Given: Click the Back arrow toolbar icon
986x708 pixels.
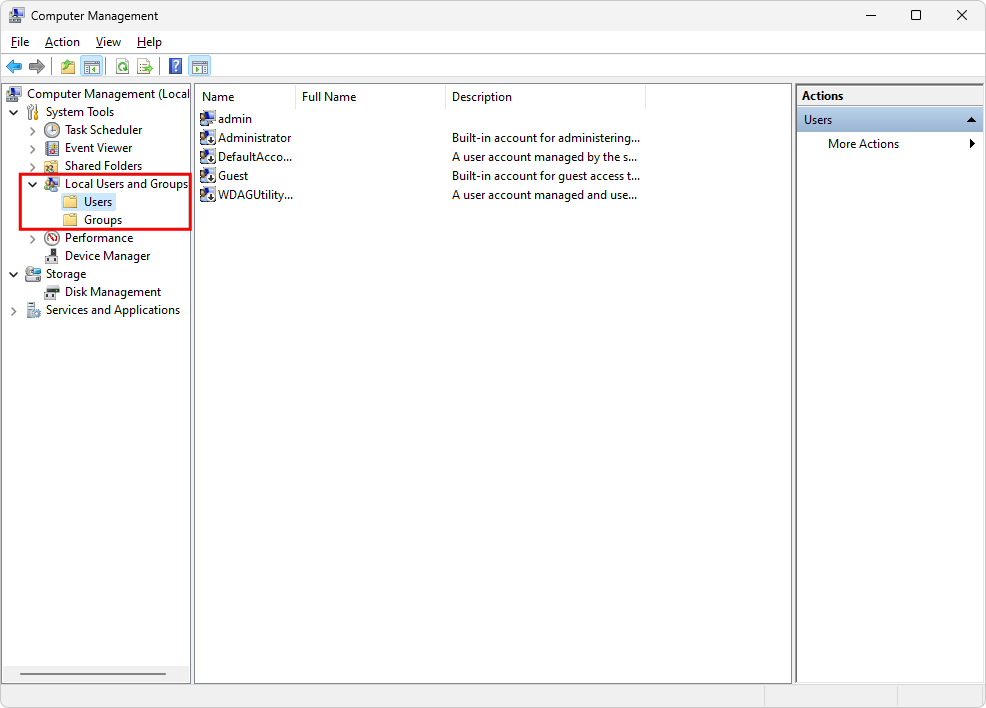Looking at the screenshot, I should [x=14, y=66].
